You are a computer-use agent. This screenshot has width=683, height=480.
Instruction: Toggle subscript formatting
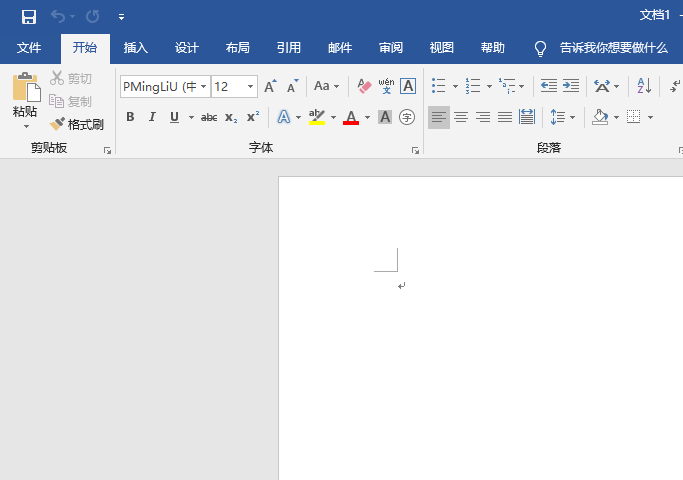coord(231,117)
